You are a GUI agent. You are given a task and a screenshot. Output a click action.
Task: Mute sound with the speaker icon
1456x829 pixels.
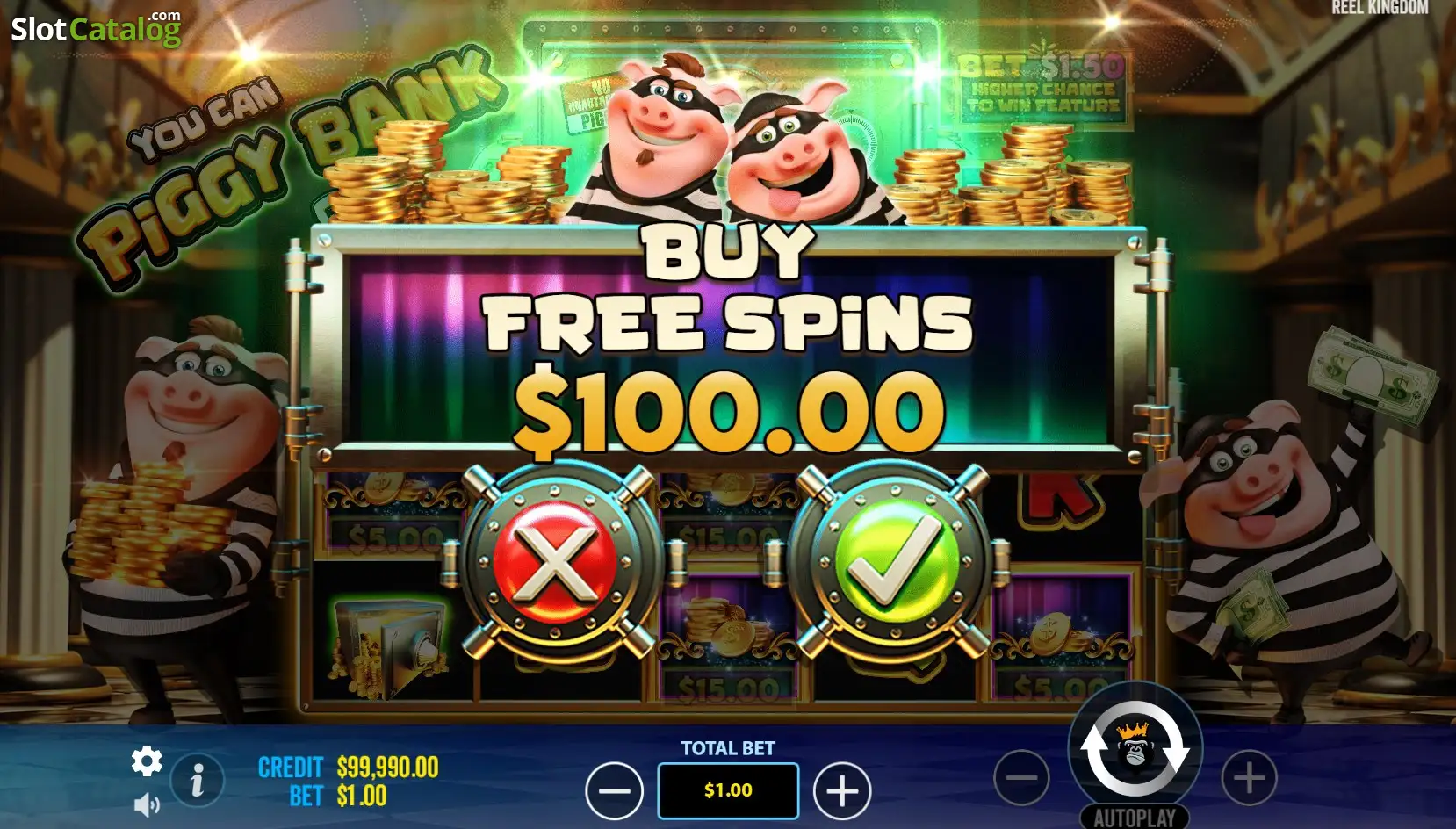[147, 804]
